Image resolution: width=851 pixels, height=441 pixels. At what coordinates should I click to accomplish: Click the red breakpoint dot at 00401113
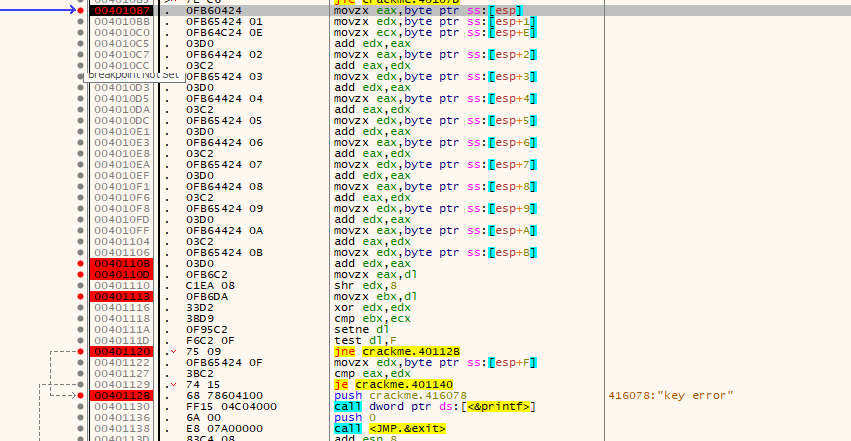pyautogui.click(x=81, y=296)
